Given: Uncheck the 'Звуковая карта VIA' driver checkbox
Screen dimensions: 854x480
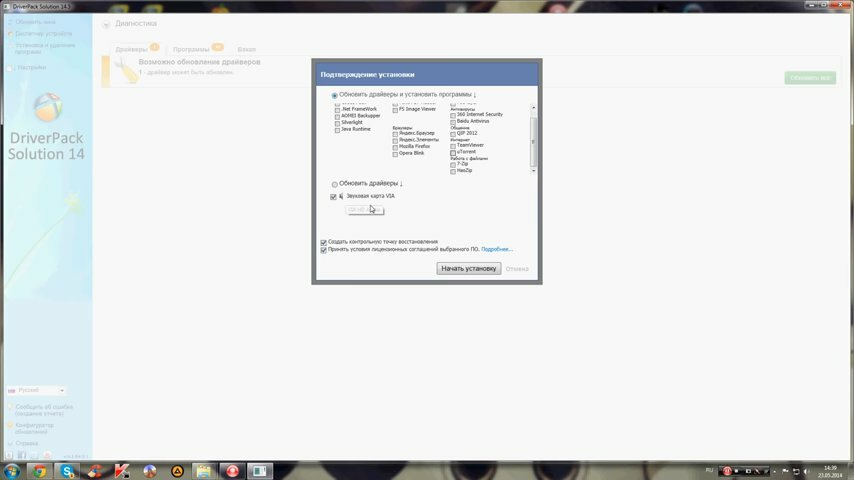Looking at the screenshot, I should (x=333, y=197).
